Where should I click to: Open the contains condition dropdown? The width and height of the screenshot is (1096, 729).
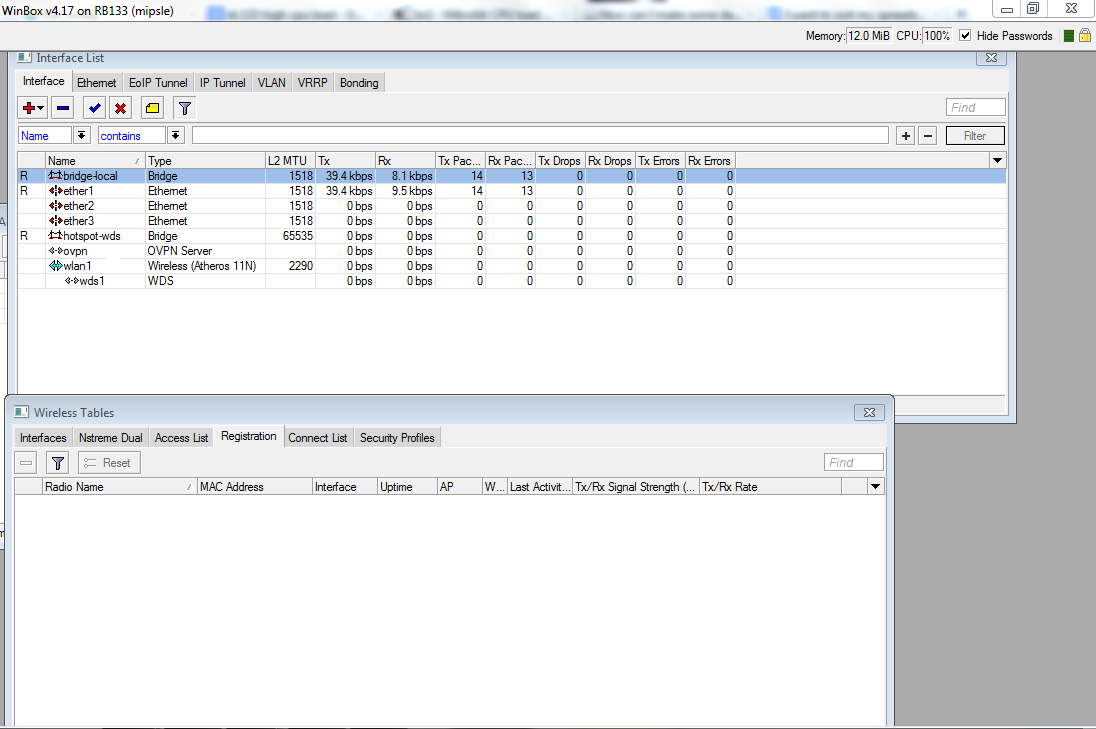pyautogui.click(x=175, y=134)
